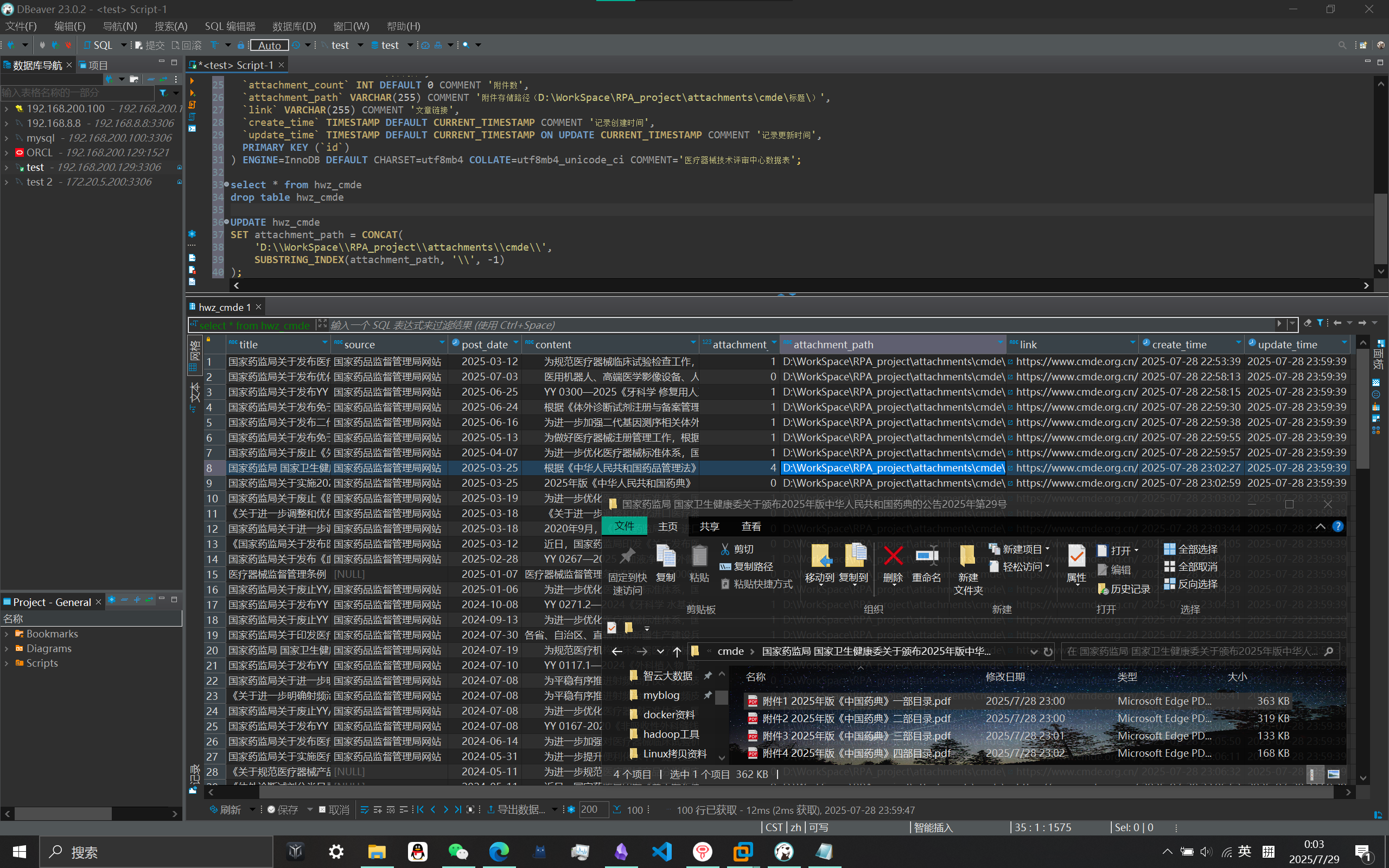Click the 保存 save button
Screen dimensions: 1389x868
(284, 809)
